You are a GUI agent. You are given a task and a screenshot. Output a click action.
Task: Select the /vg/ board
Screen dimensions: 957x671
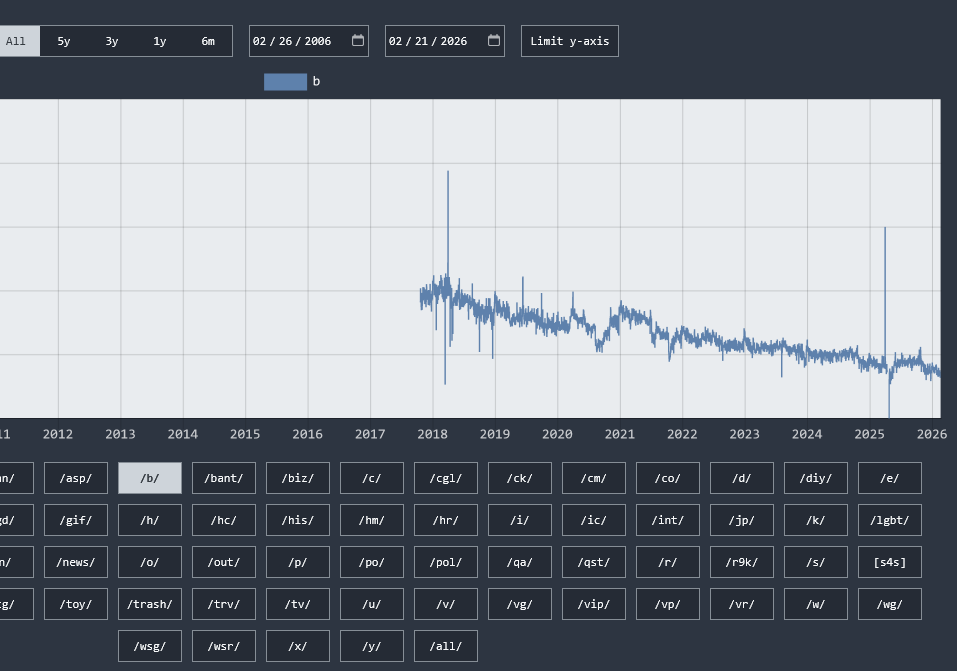point(520,604)
